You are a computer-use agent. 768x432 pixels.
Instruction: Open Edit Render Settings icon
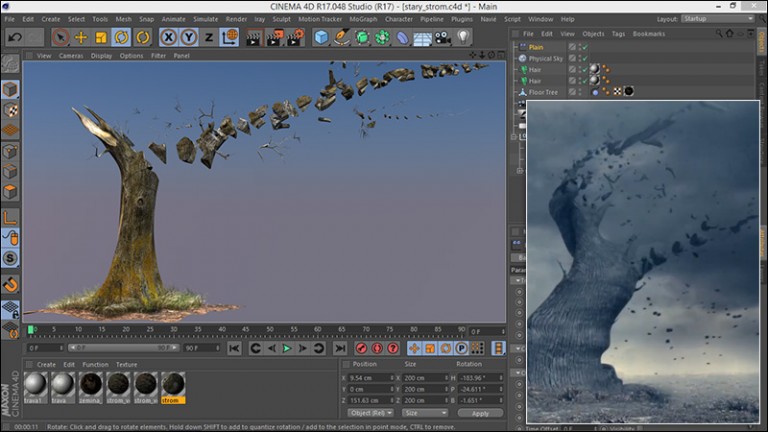tap(296, 37)
